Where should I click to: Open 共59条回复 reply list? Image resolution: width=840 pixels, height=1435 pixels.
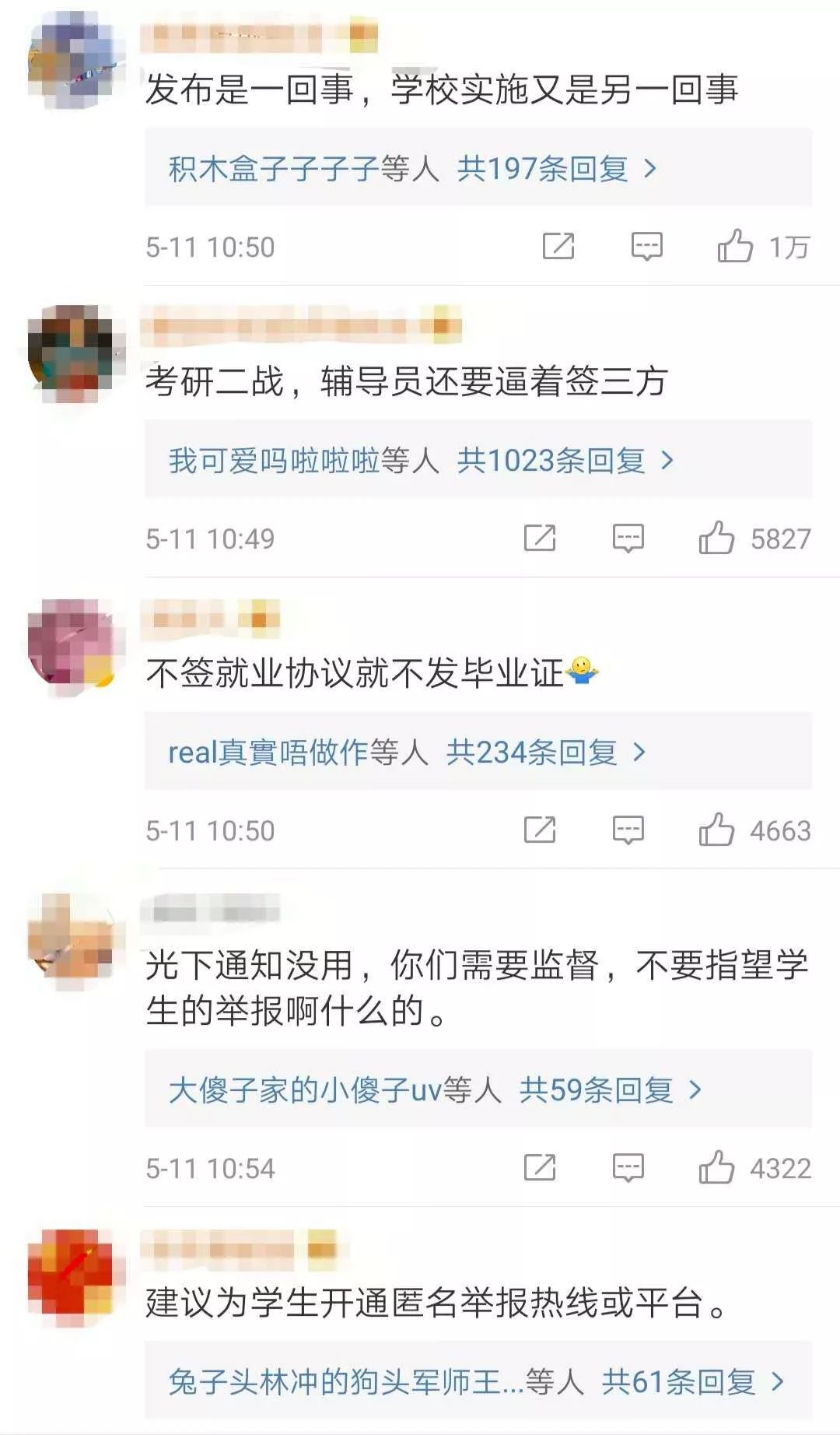coord(611,1090)
